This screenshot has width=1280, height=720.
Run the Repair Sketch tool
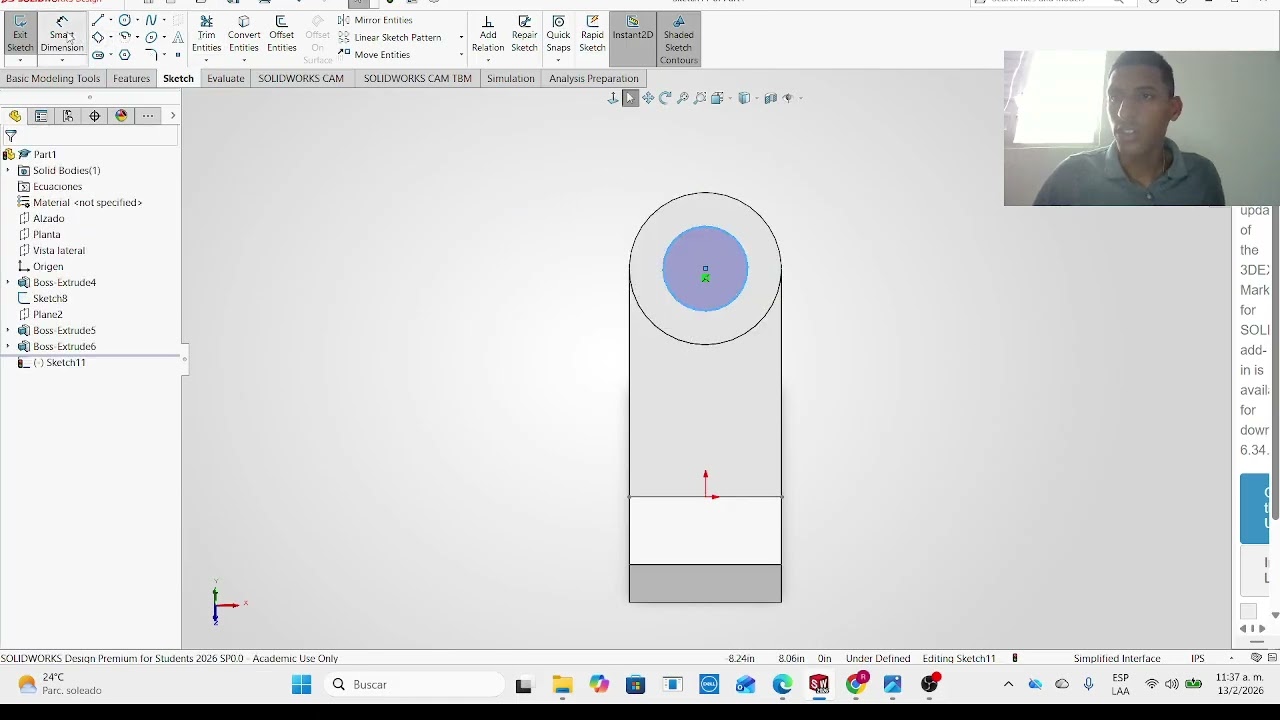pyautogui.click(x=525, y=34)
